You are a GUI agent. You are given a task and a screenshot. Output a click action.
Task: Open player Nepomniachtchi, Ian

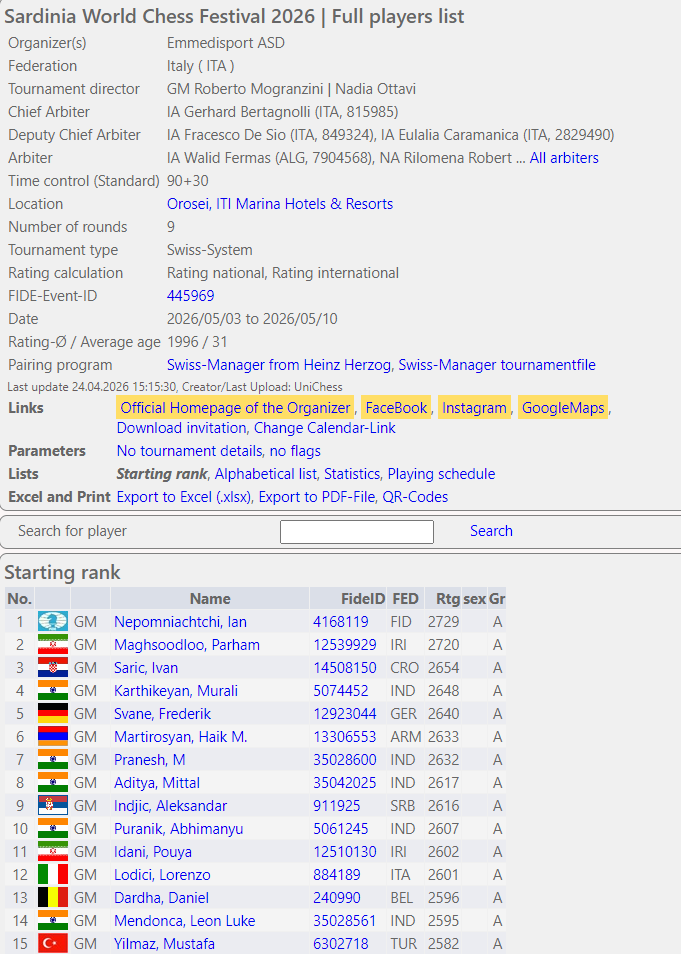pos(180,622)
